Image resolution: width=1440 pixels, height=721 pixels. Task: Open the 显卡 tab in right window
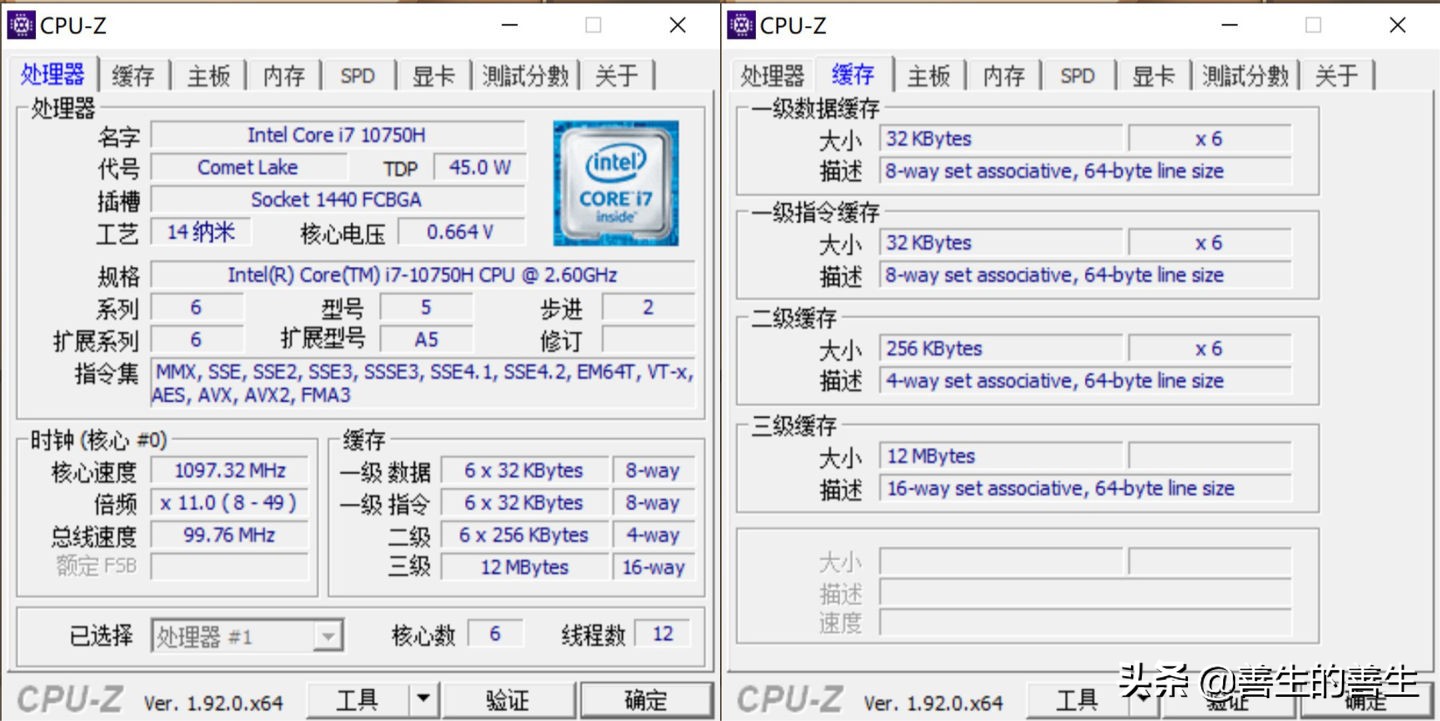pos(1153,75)
